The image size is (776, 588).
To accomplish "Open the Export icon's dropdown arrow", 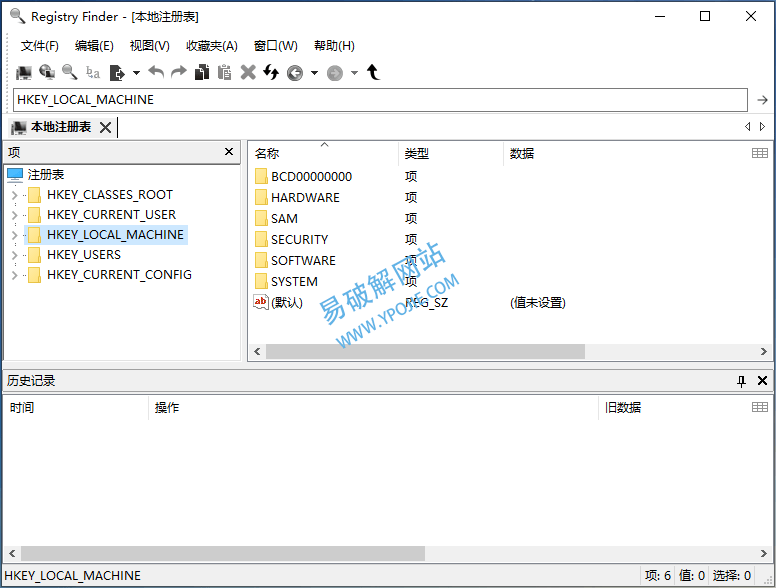I will [136, 73].
